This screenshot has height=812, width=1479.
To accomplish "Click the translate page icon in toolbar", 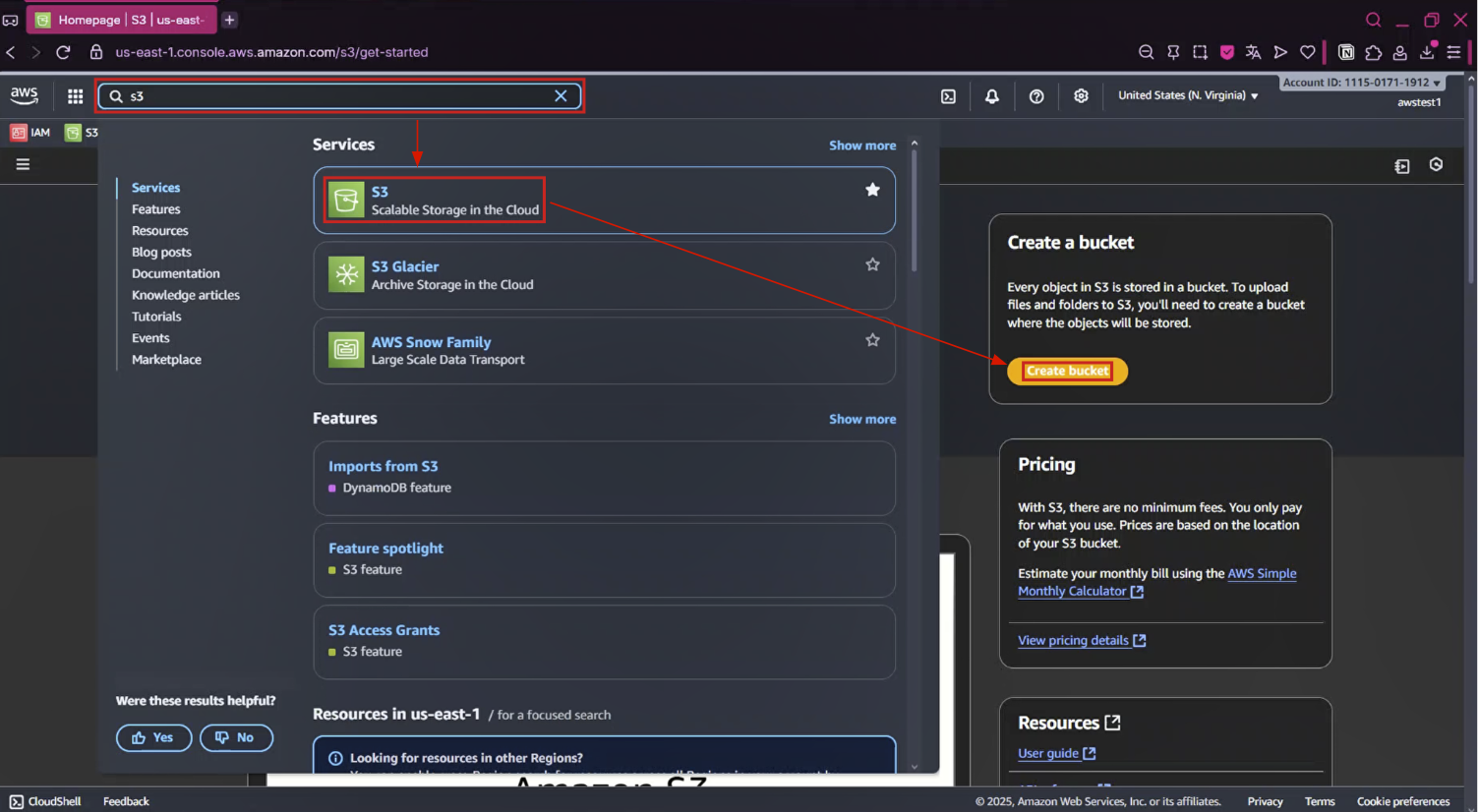I will click(1253, 52).
